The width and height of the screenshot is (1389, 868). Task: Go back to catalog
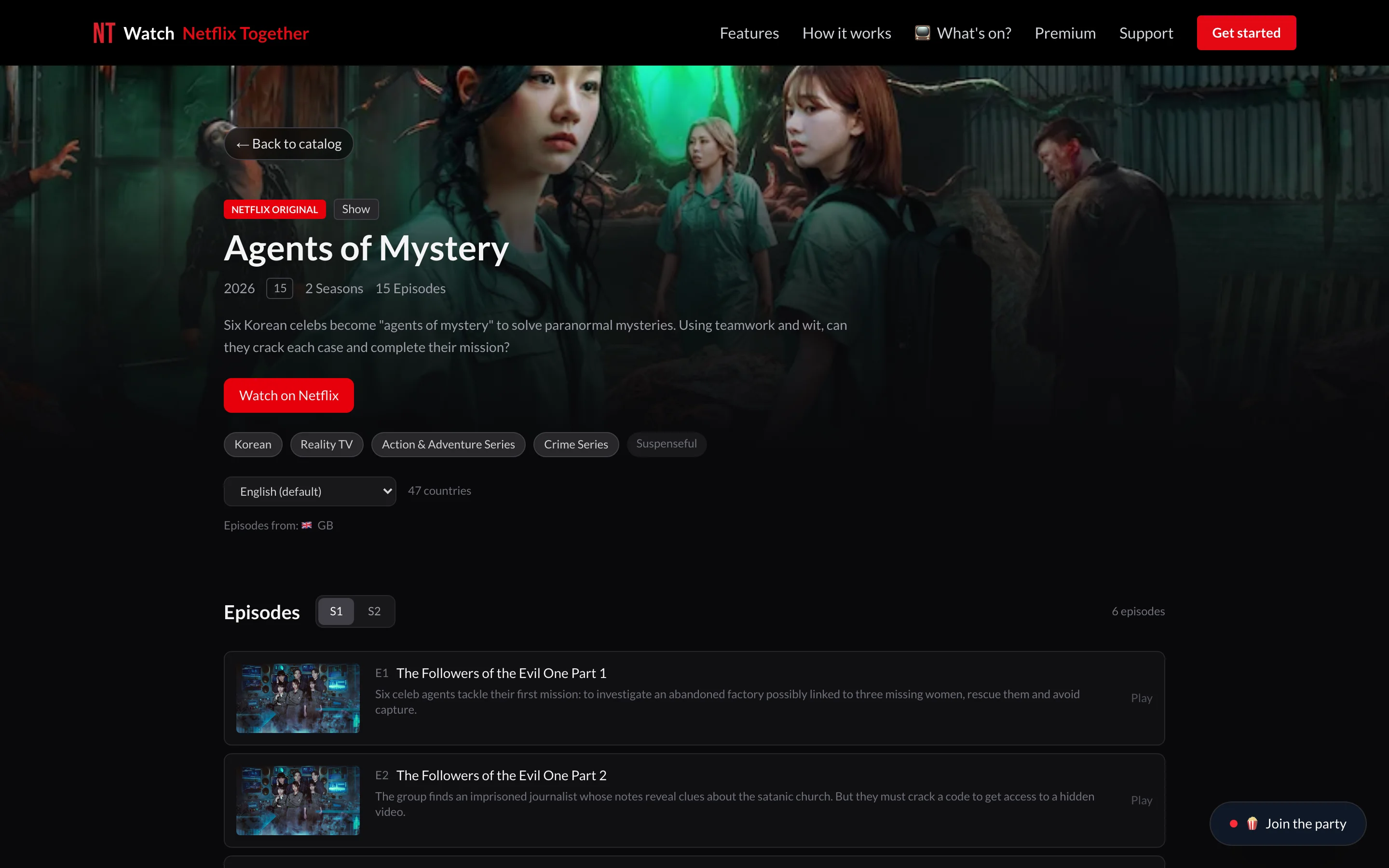coord(289,144)
